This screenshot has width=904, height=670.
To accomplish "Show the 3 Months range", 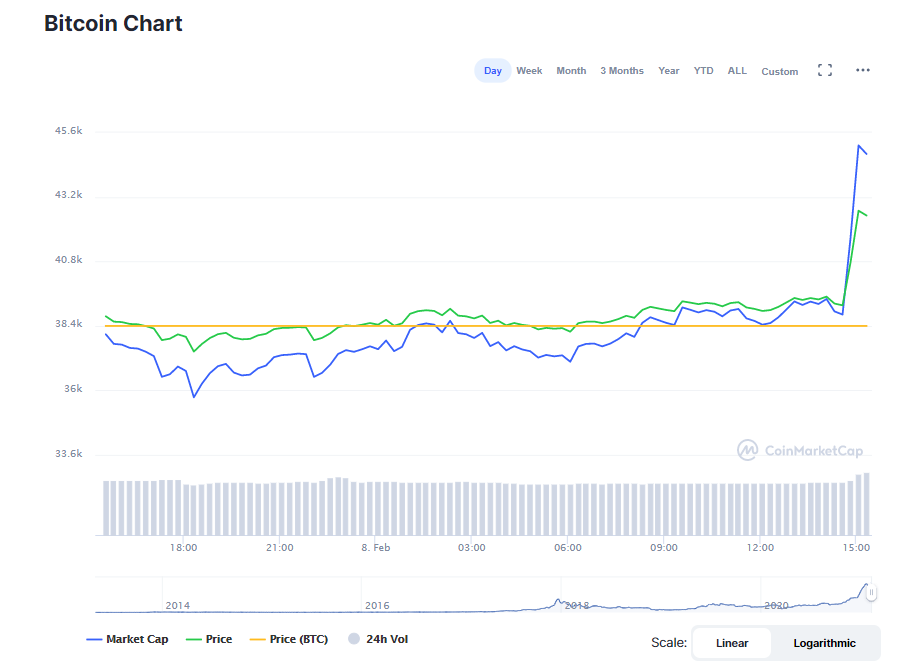I will click(622, 70).
